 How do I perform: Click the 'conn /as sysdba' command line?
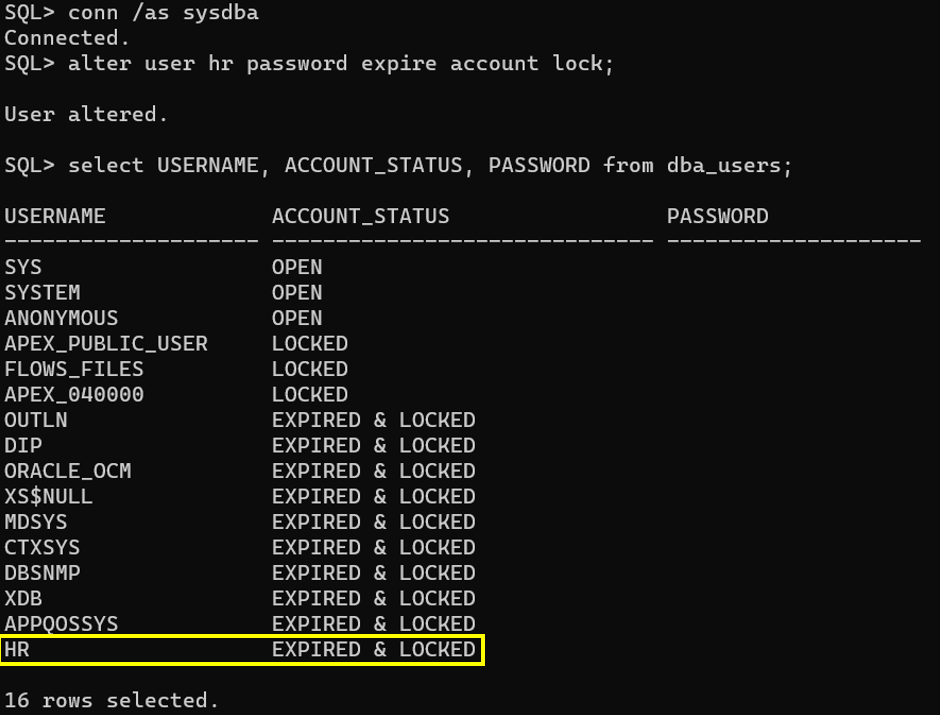click(x=131, y=13)
